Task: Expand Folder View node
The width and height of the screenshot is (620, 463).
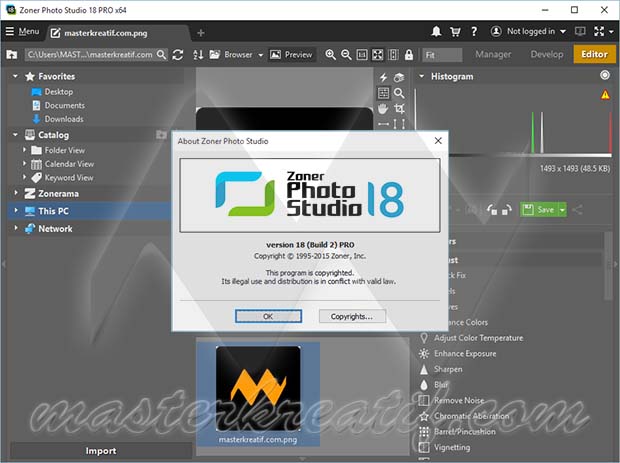Action: pos(25,150)
